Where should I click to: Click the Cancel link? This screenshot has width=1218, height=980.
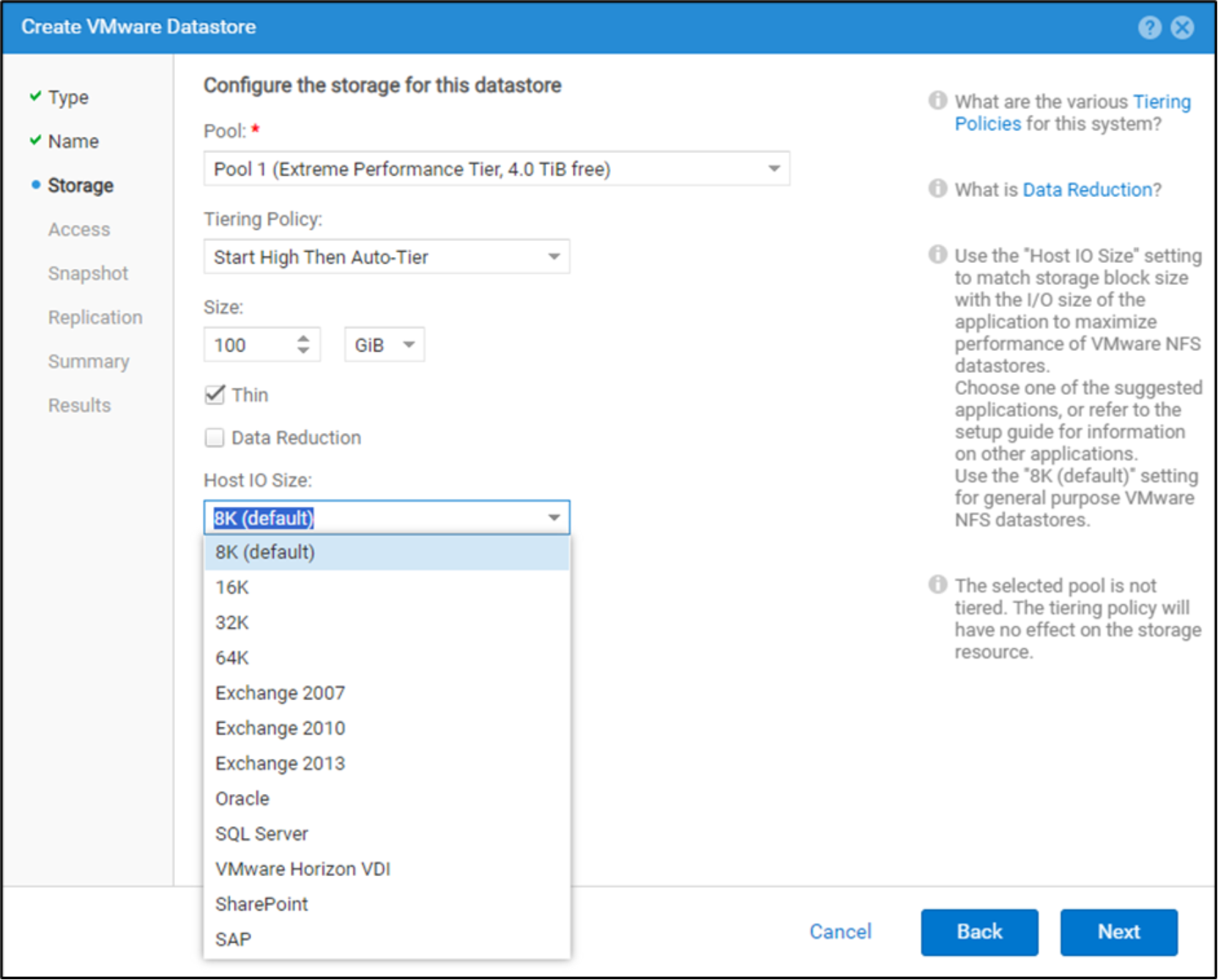(840, 932)
